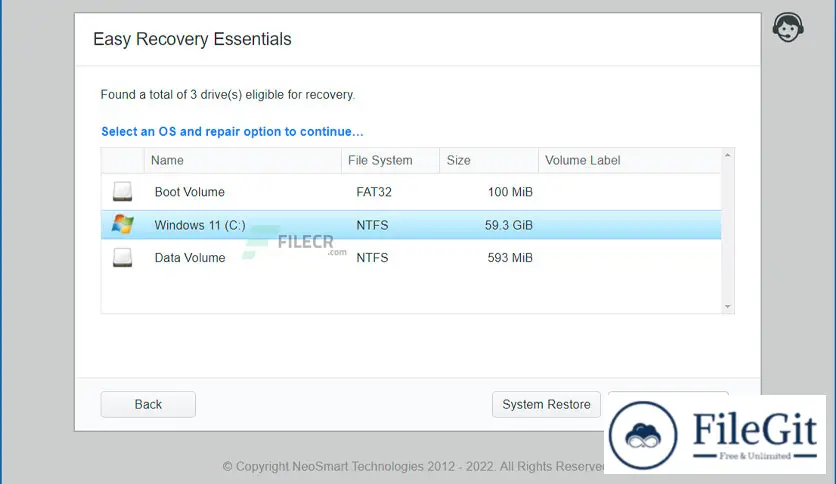Screen dimensions: 836x484
Task: Click the "Easy Recovery Essentials" title
Action: (x=192, y=39)
